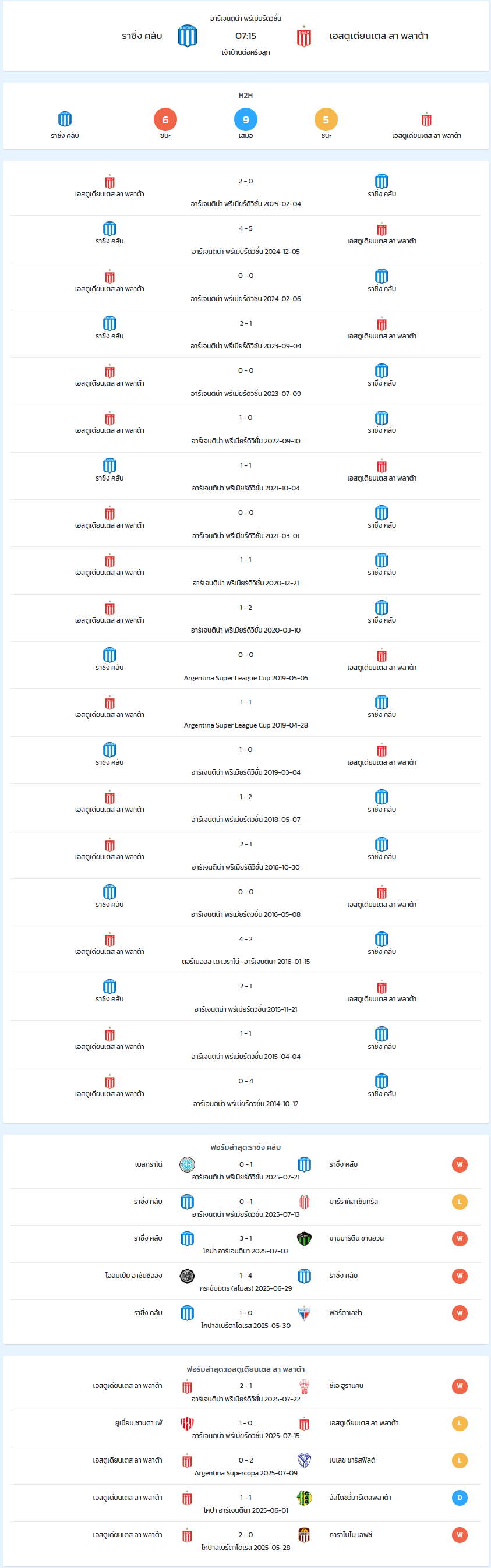Click the Estudiantes crest in the match header
The image size is (491, 1568).
click(x=304, y=36)
